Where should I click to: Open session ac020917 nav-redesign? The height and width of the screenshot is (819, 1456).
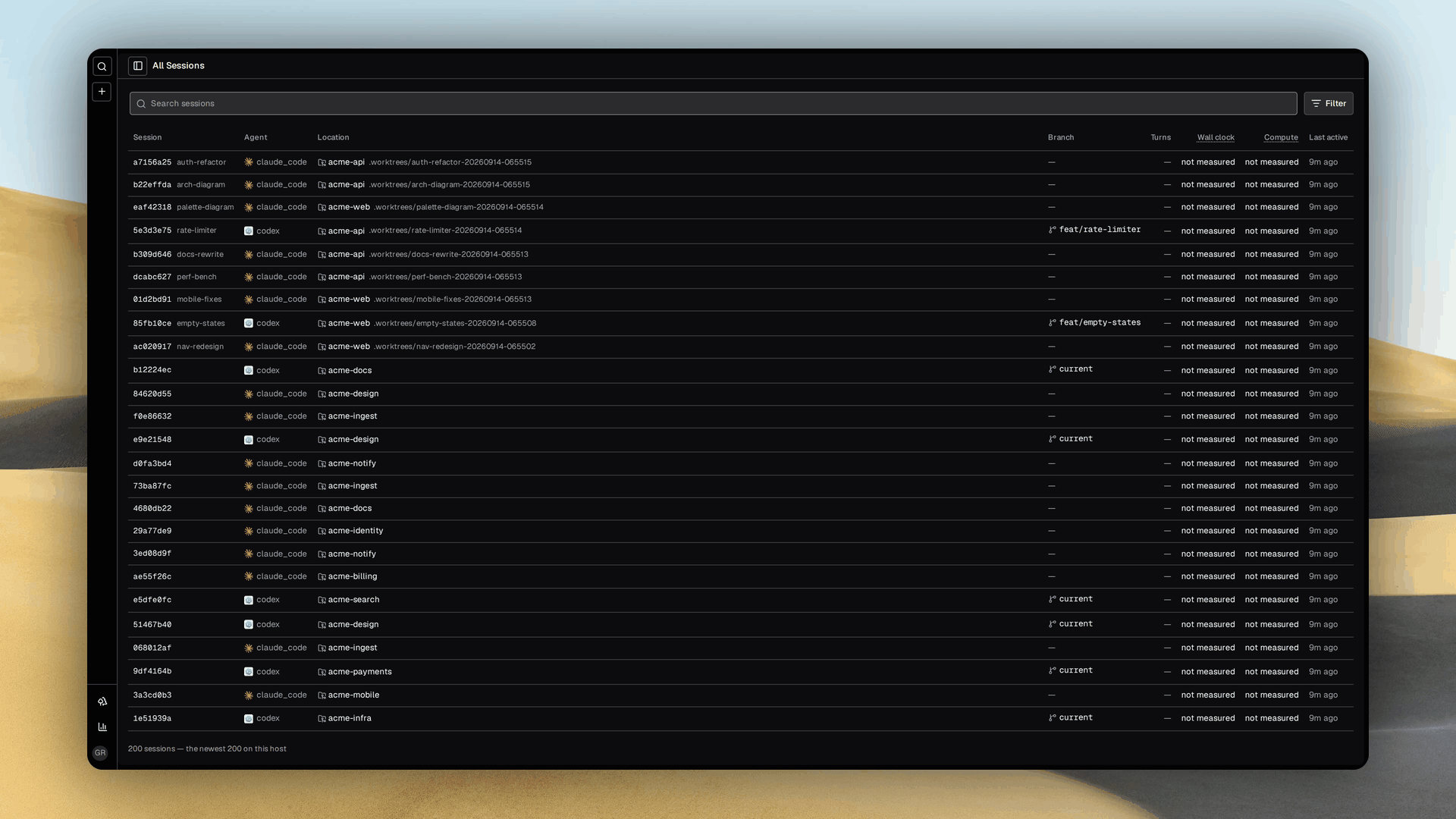[x=740, y=347]
